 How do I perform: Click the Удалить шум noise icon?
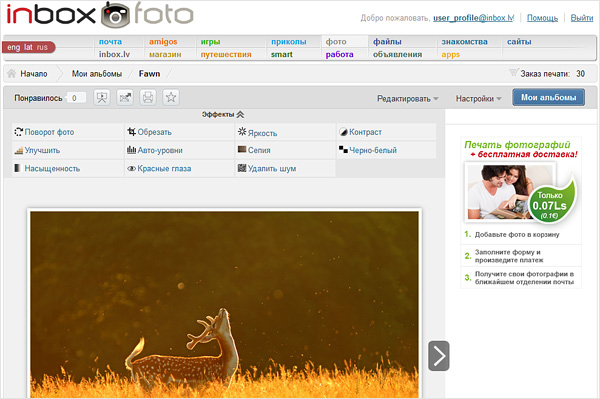[242, 168]
